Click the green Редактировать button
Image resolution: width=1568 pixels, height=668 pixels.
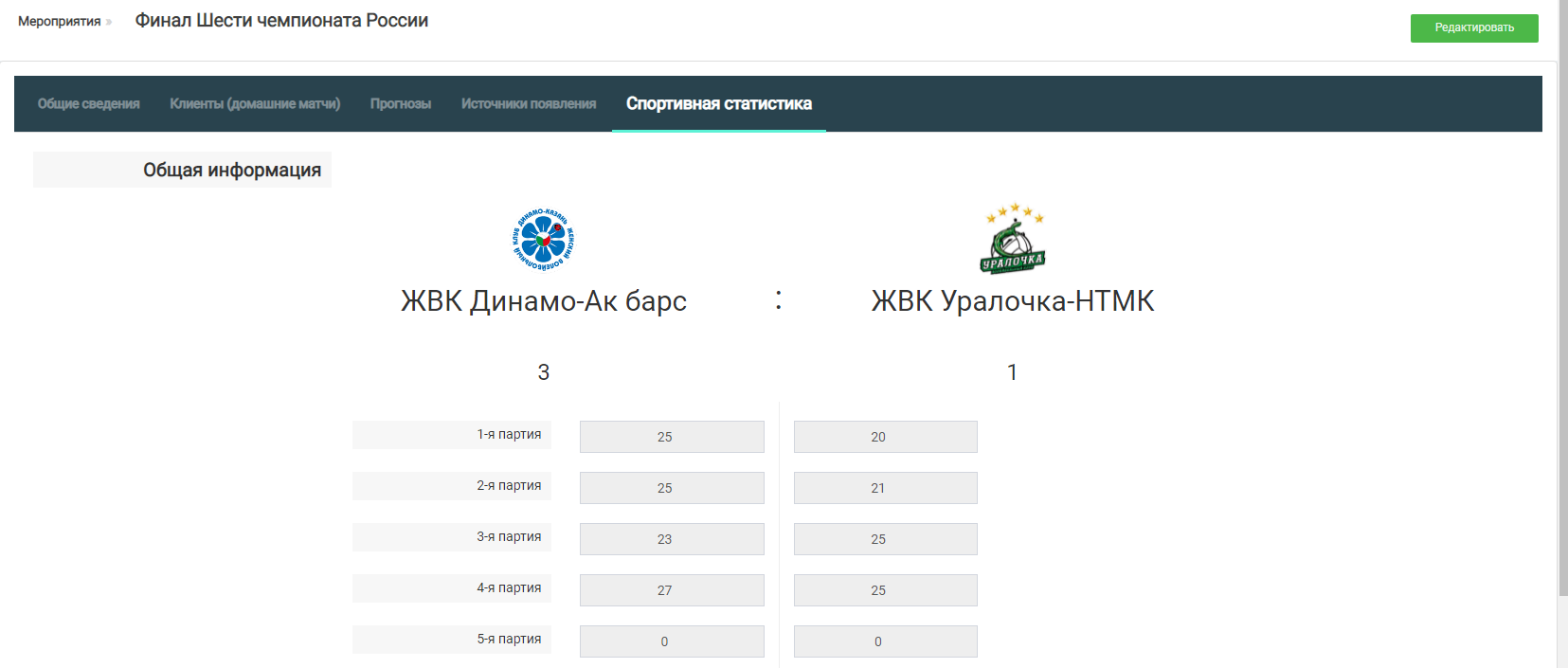point(1474,27)
